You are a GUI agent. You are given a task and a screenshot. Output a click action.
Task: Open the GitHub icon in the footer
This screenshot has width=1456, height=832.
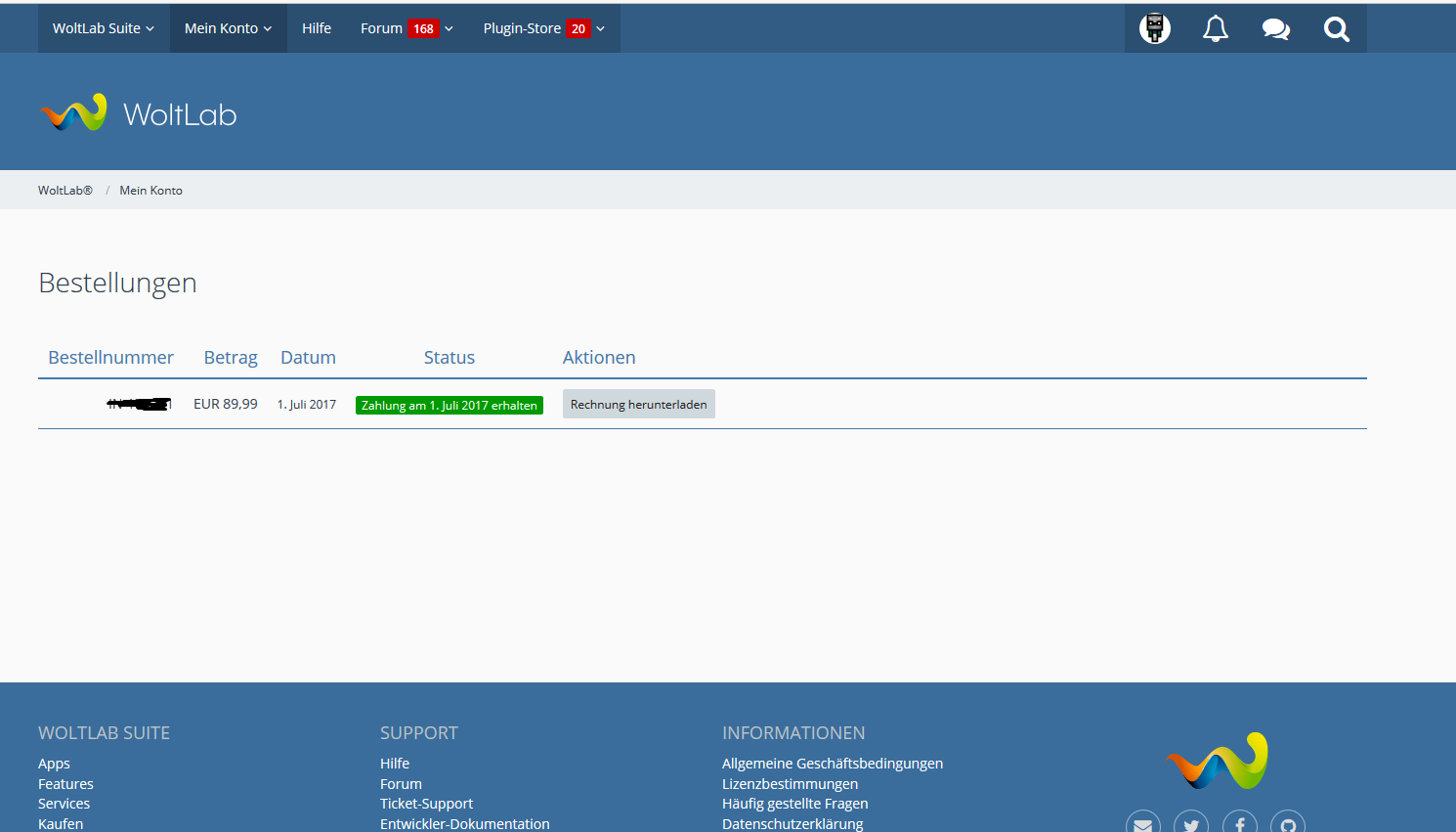click(x=1288, y=824)
